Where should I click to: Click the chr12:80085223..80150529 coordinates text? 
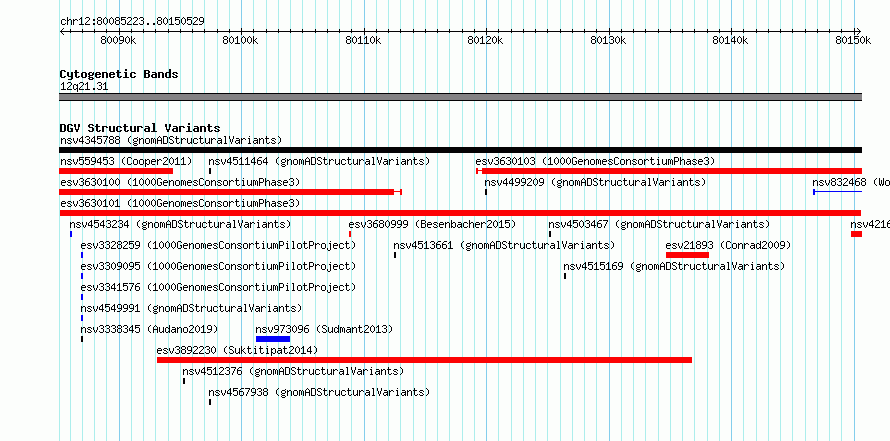coord(132,22)
